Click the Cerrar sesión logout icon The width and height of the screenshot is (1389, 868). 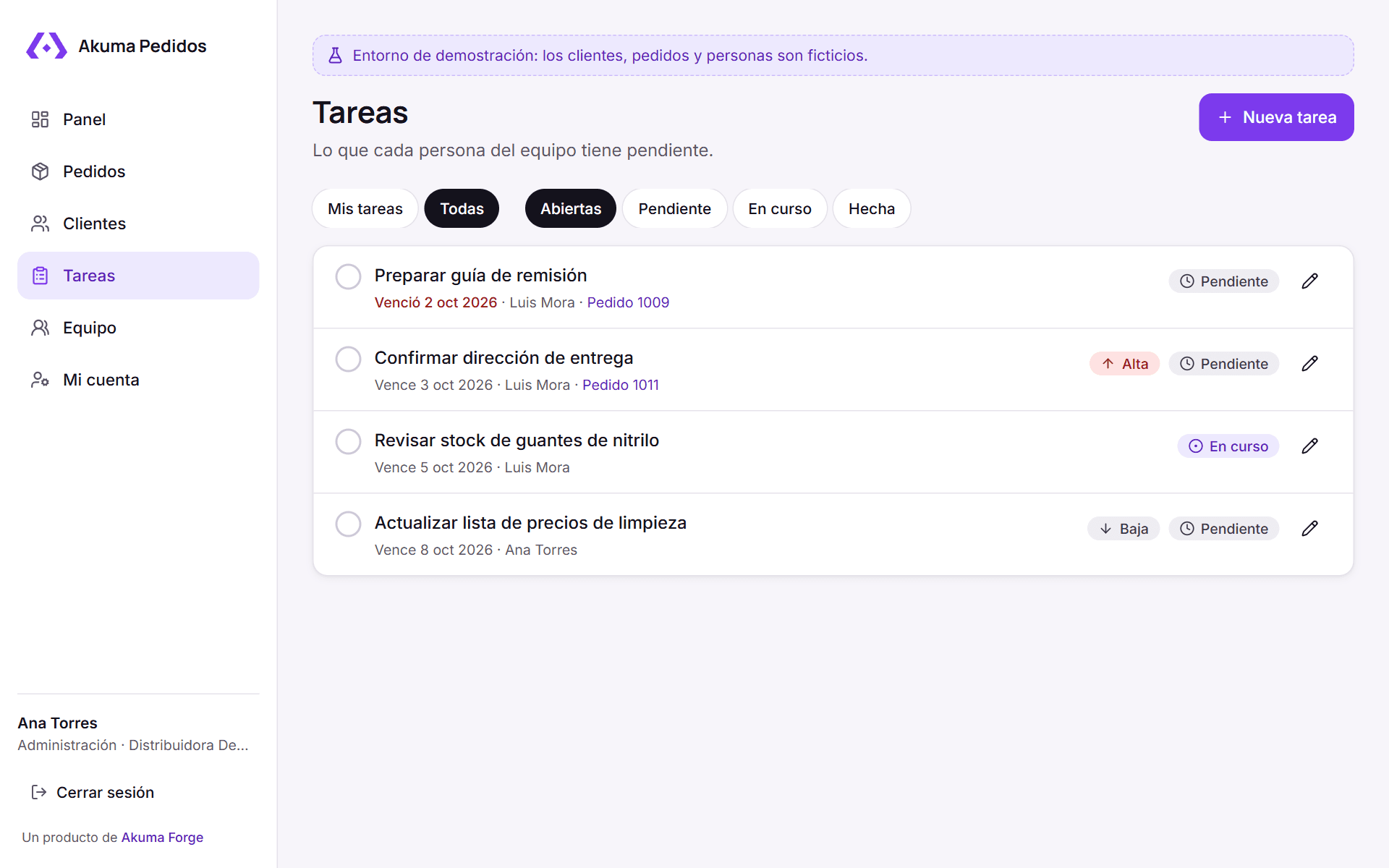[39, 792]
